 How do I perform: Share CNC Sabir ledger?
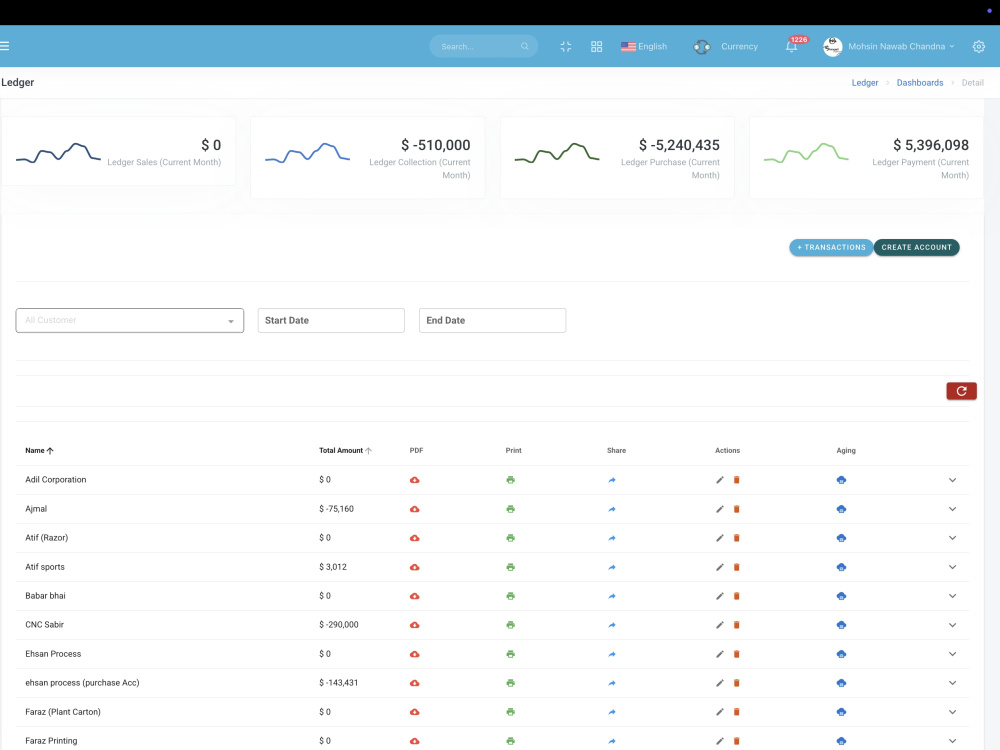tap(612, 625)
